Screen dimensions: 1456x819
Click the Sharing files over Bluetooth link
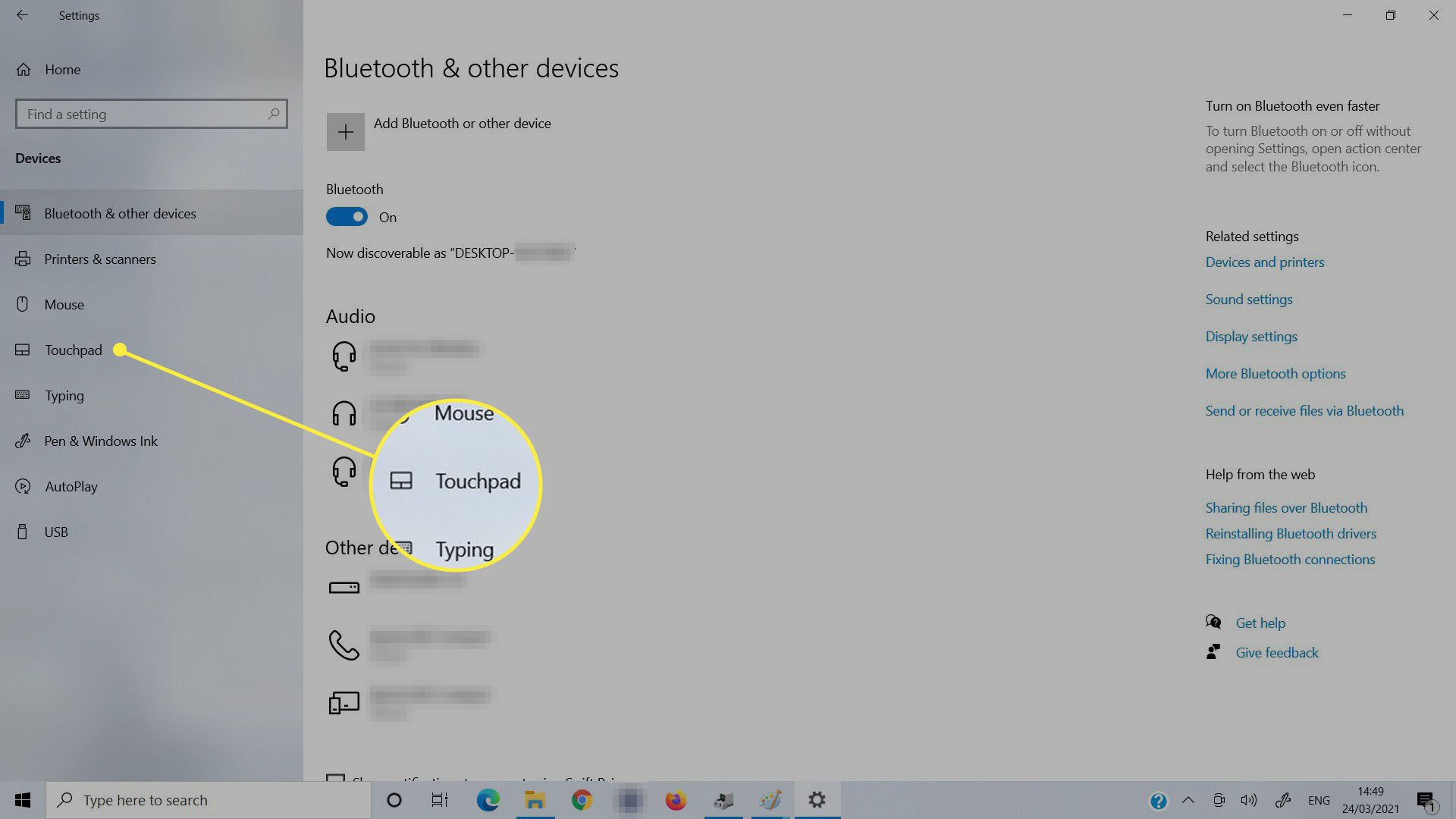pyautogui.click(x=1286, y=507)
